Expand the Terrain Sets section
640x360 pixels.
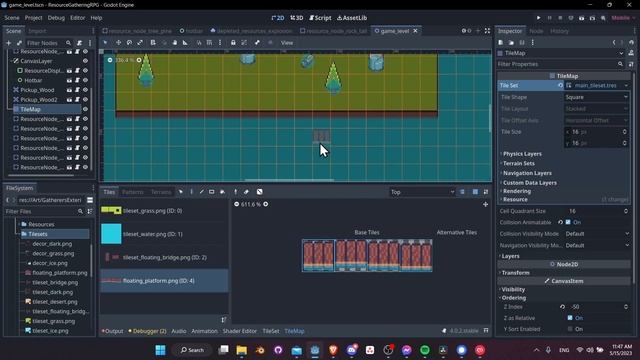(518, 163)
